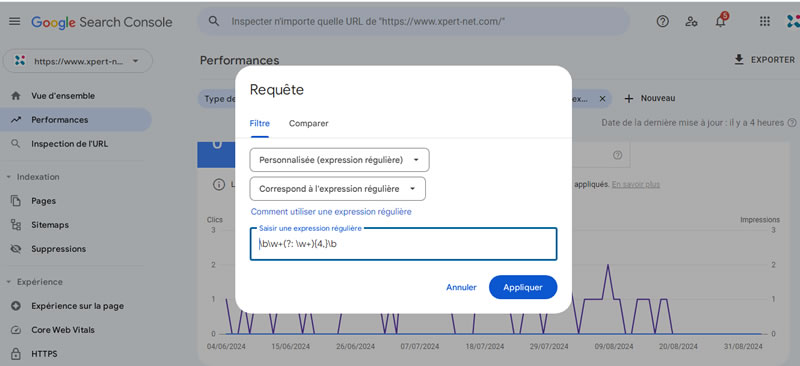Click the blue clicks metric card

pos(216,155)
